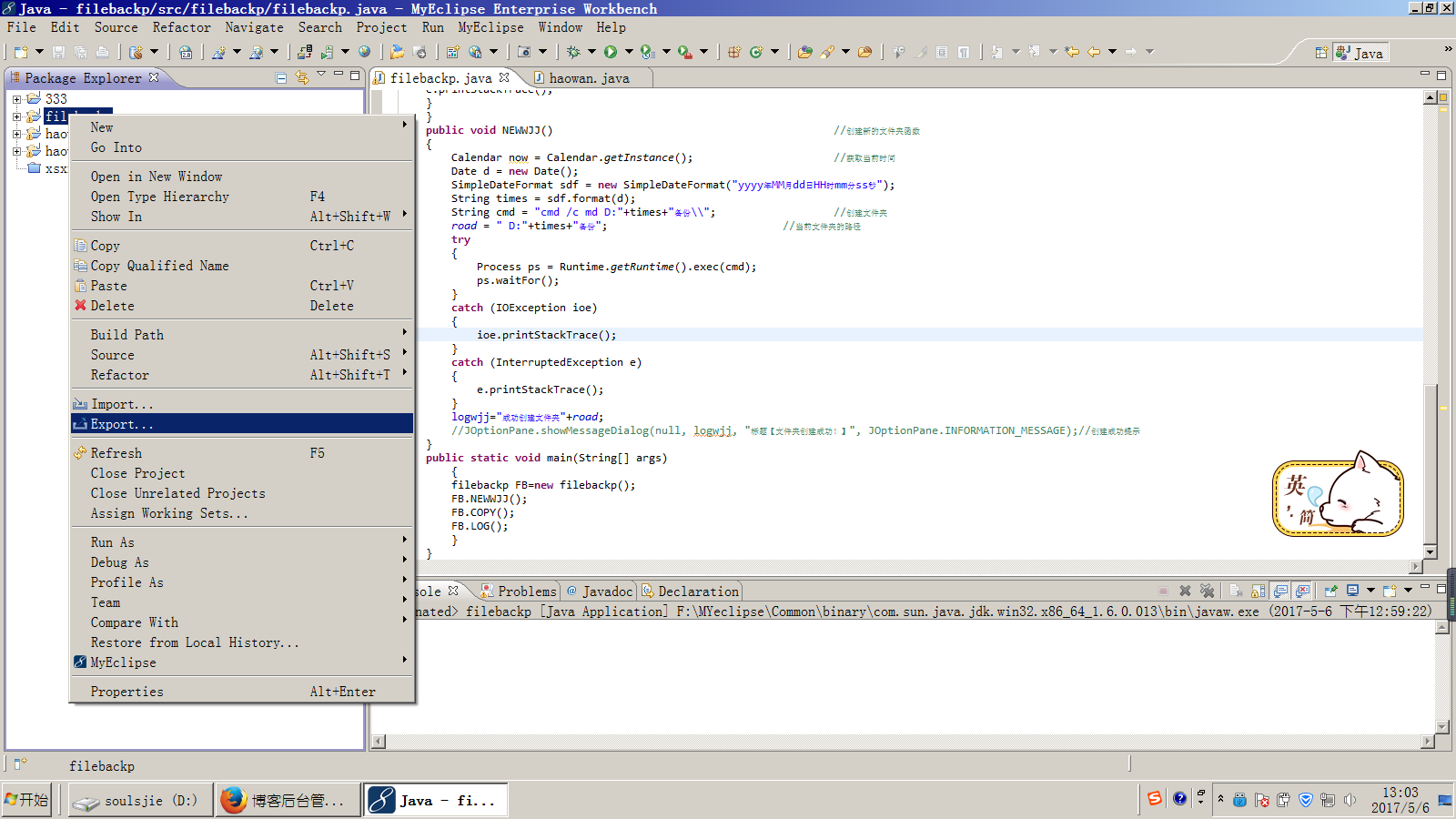Toggle show console when standard error changes
Image resolution: width=1456 pixels, height=819 pixels.
pos(1302,591)
